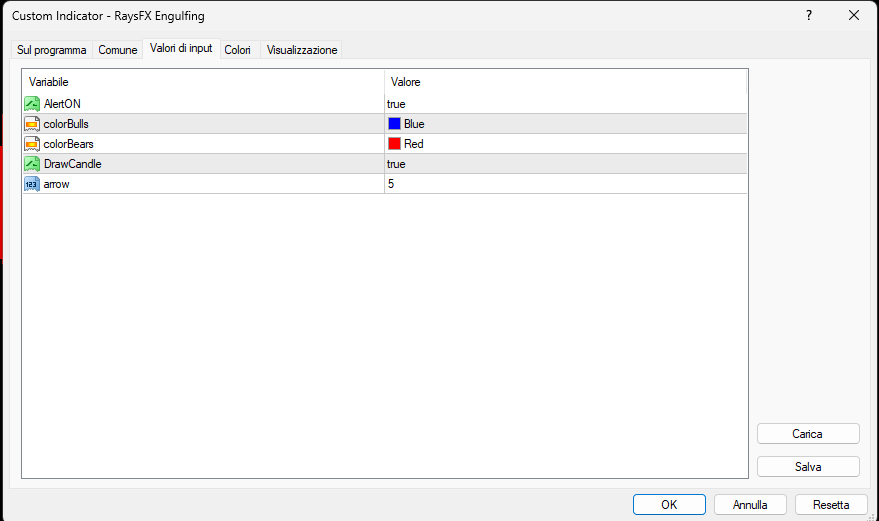879x521 pixels.
Task: Cancel with the Annulla button
Action: (750, 505)
